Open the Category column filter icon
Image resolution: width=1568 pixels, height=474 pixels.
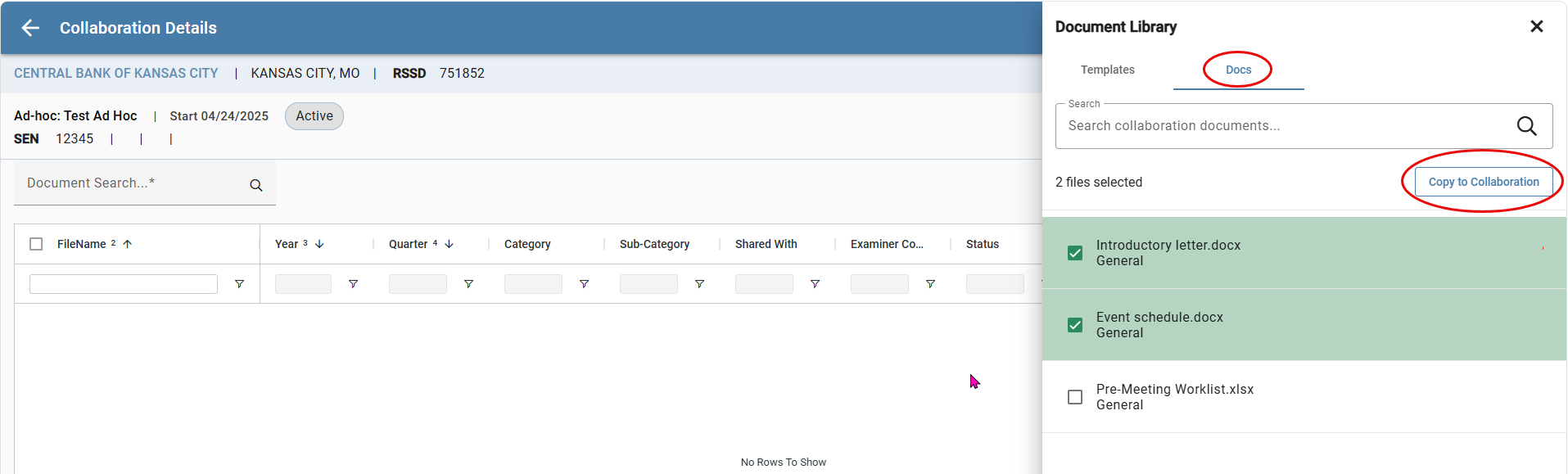584,284
